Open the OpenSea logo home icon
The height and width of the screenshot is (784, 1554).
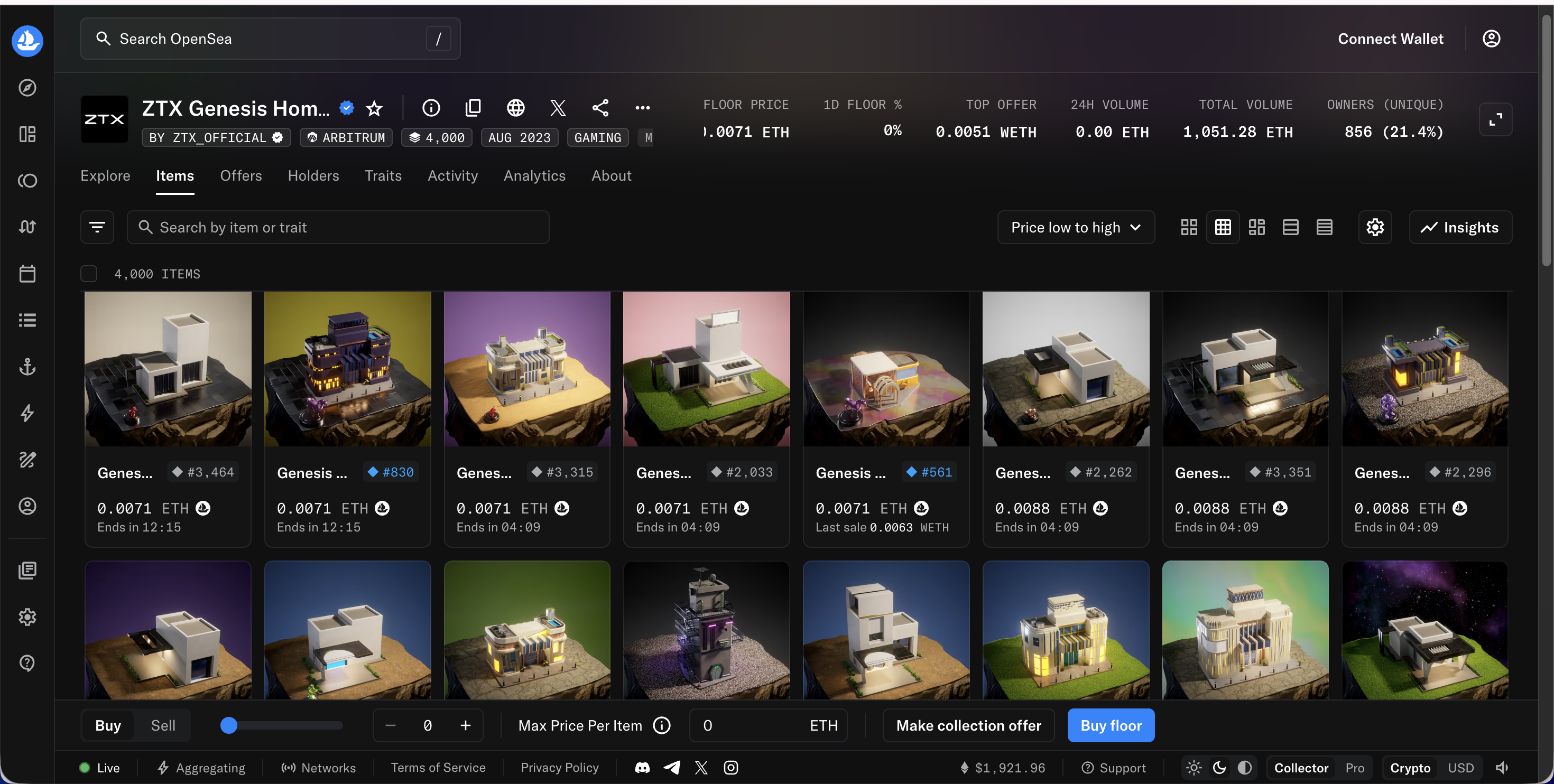tap(27, 40)
